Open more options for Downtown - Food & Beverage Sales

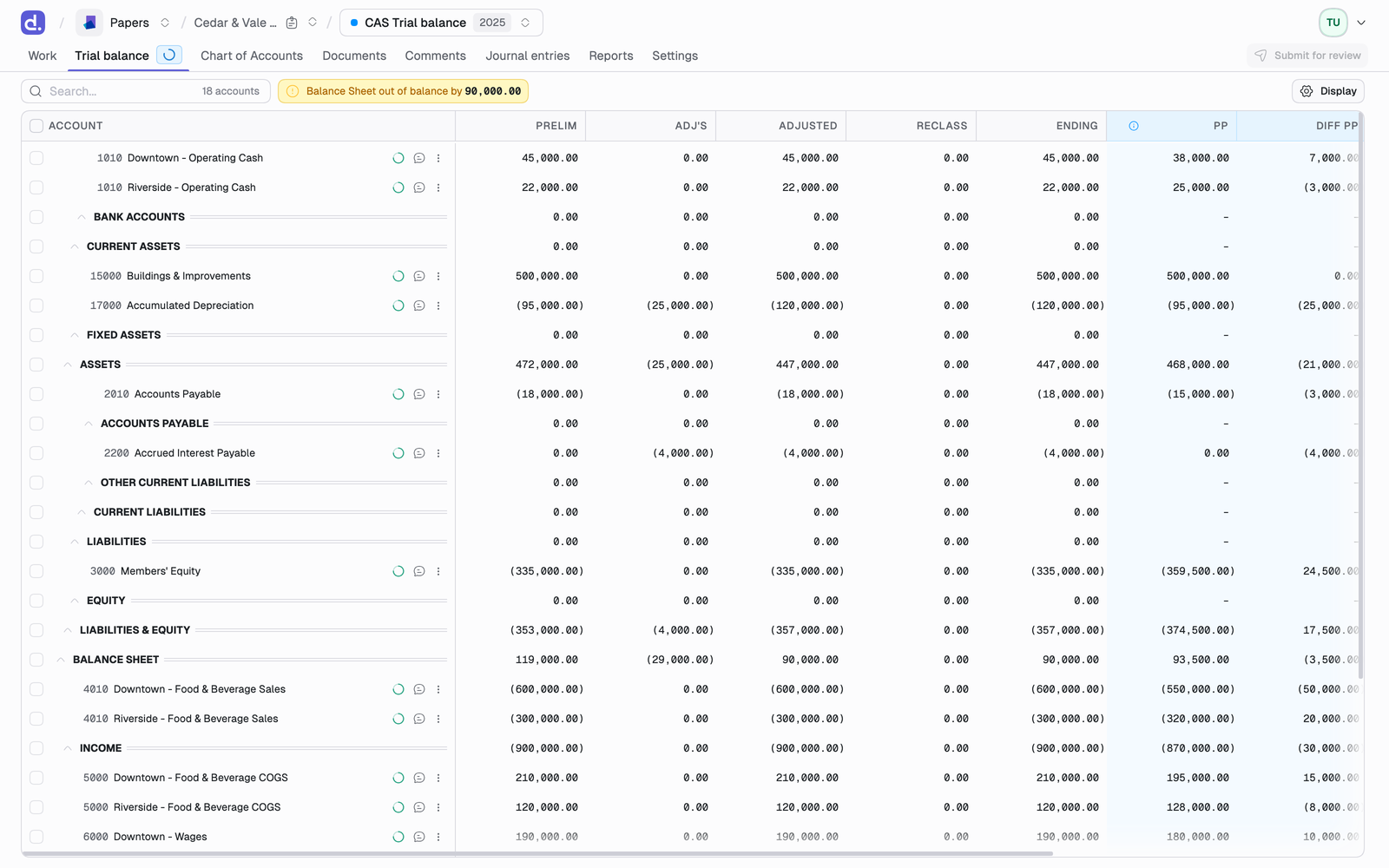click(438, 689)
